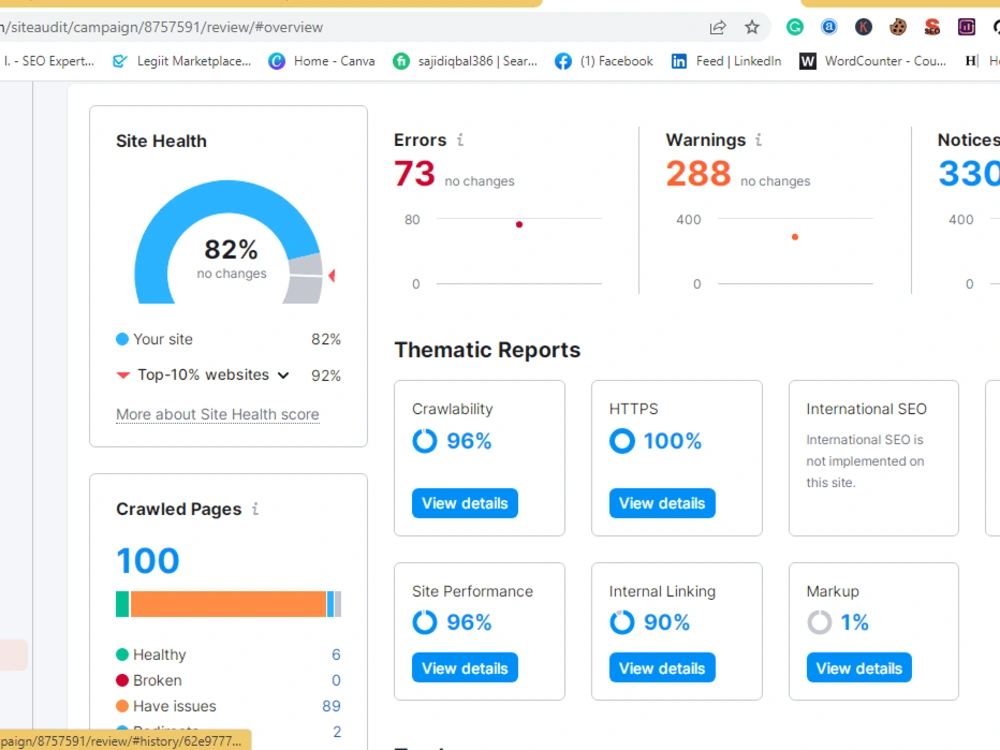Open the blue 'a' extension icon

[828, 27]
